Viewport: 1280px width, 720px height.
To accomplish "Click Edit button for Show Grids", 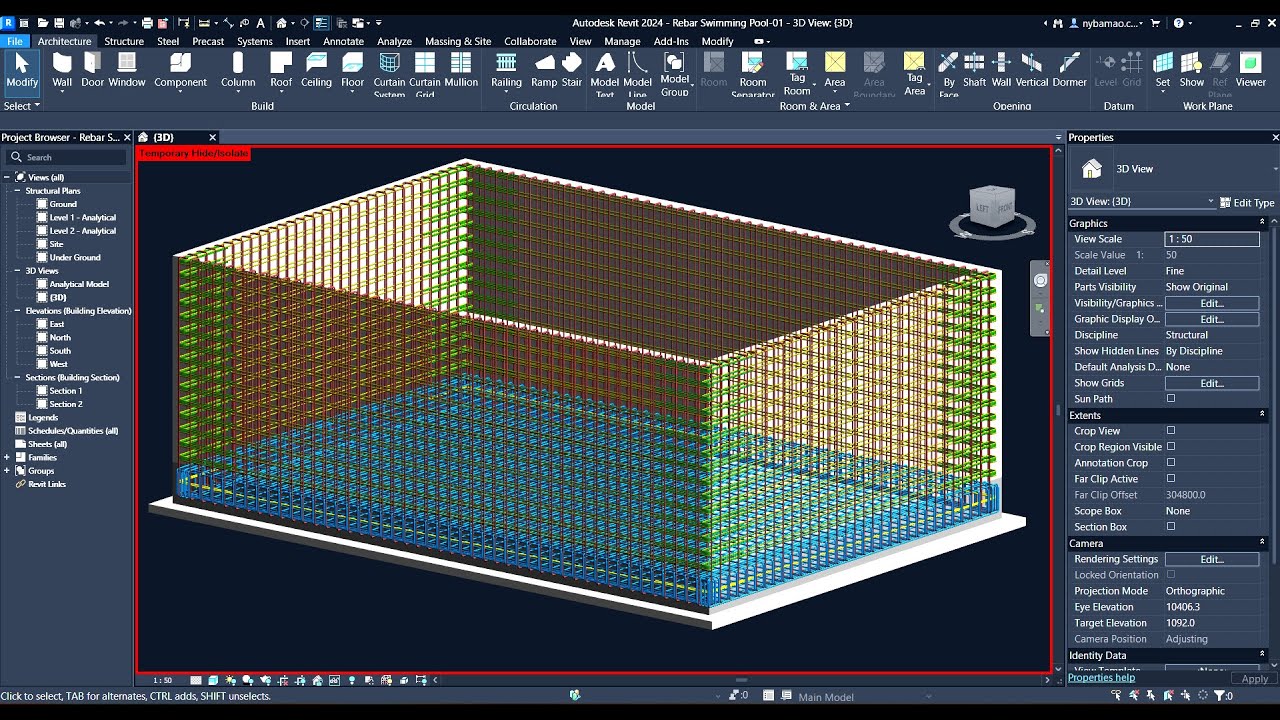I will 1212,383.
